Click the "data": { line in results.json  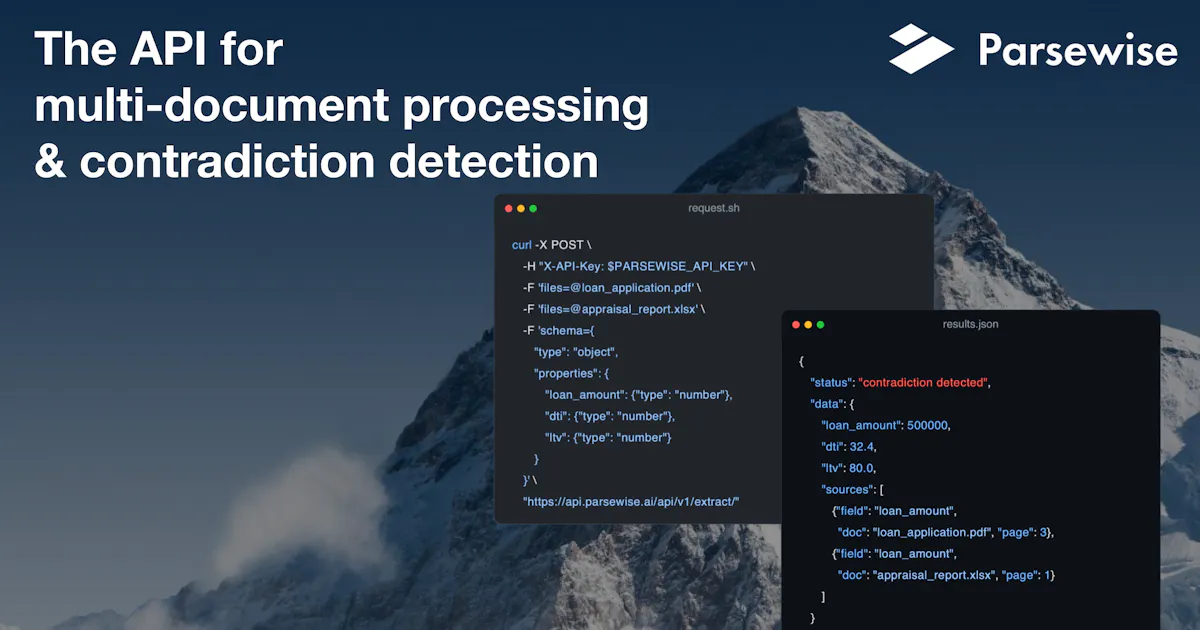[833, 404]
